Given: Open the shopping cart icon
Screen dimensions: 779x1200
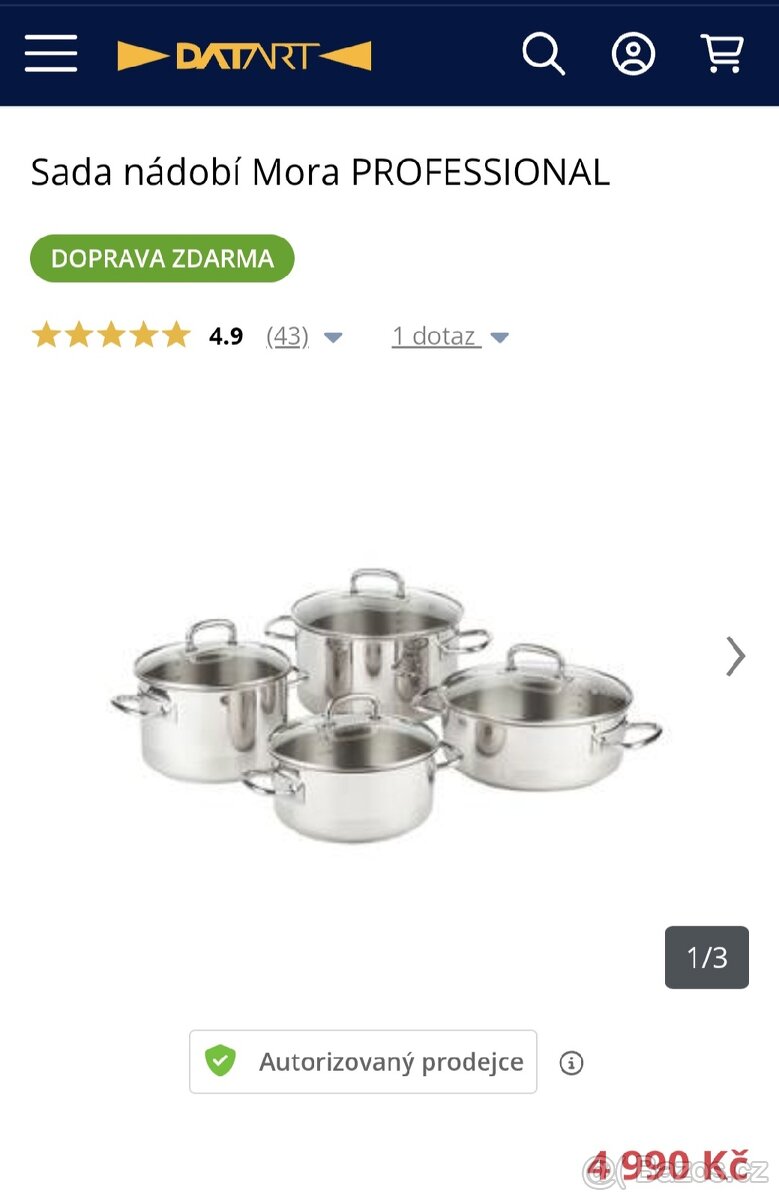Looking at the screenshot, I should click(x=722, y=53).
